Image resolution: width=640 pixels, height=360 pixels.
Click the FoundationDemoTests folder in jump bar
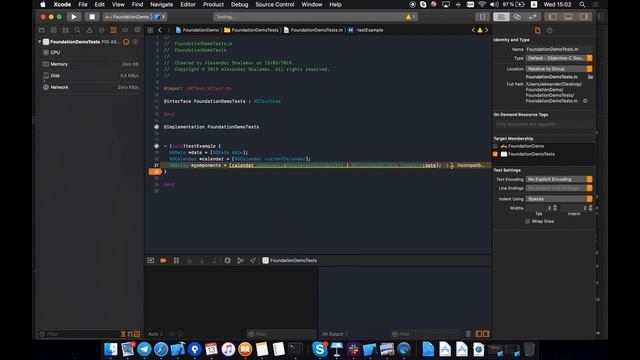[x=251, y=30]
